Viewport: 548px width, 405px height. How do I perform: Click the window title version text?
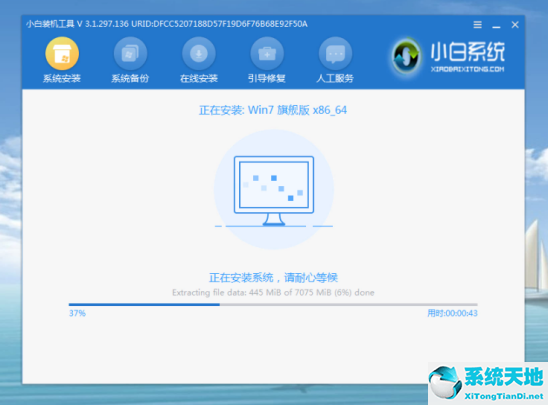click(x=167, y=24)
